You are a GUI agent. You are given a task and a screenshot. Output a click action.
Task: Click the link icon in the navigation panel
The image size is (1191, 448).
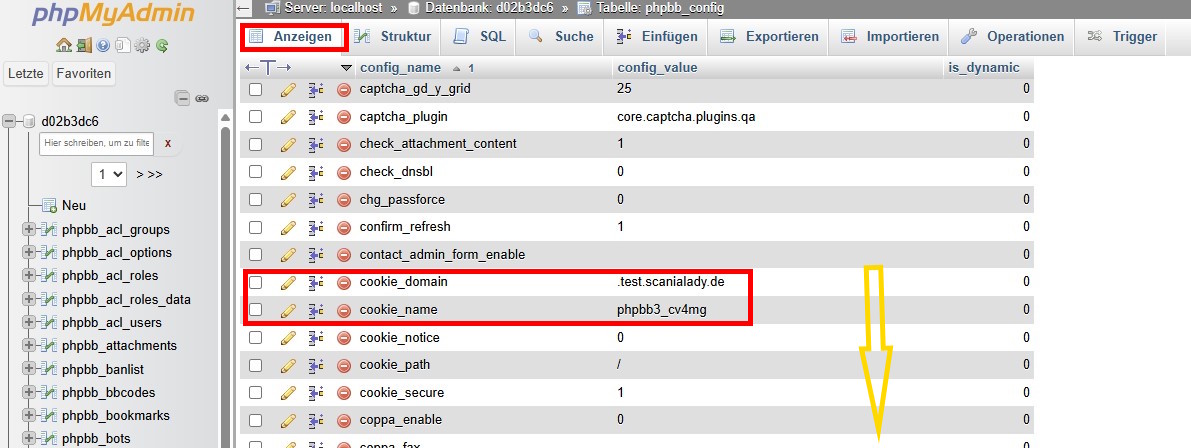(x=201, y=98)
